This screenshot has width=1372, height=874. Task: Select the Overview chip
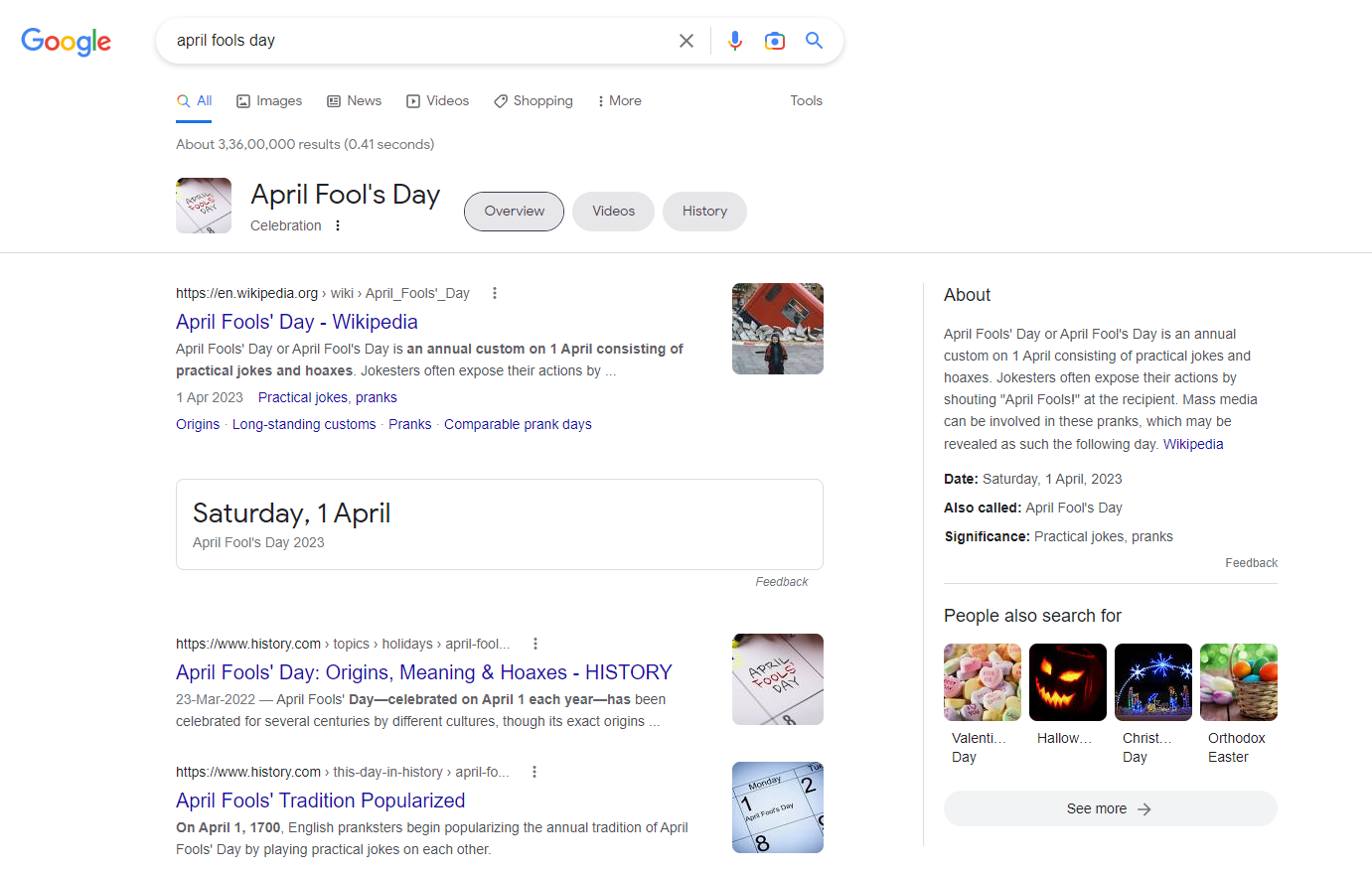click(x=514, y=212)
